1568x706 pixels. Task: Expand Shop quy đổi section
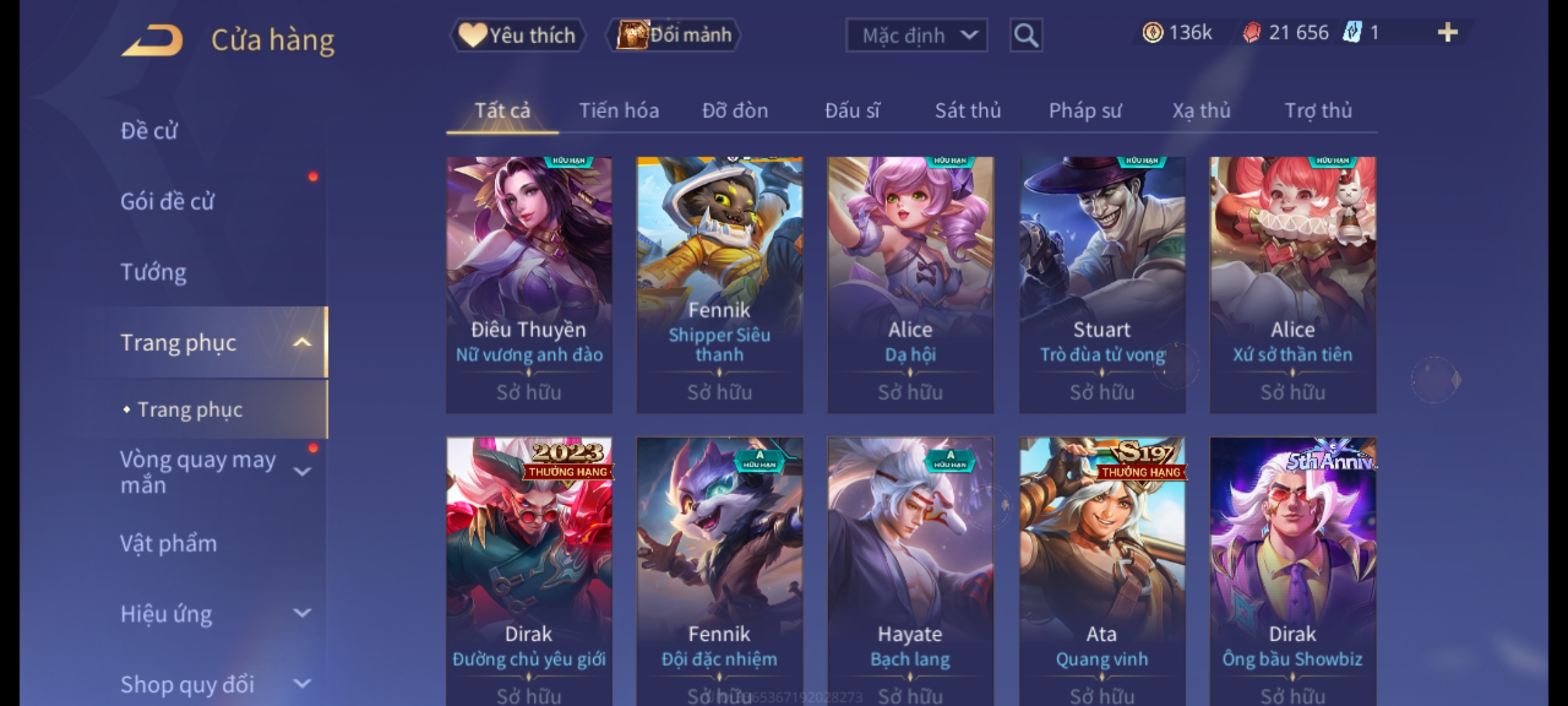[302, 684]
